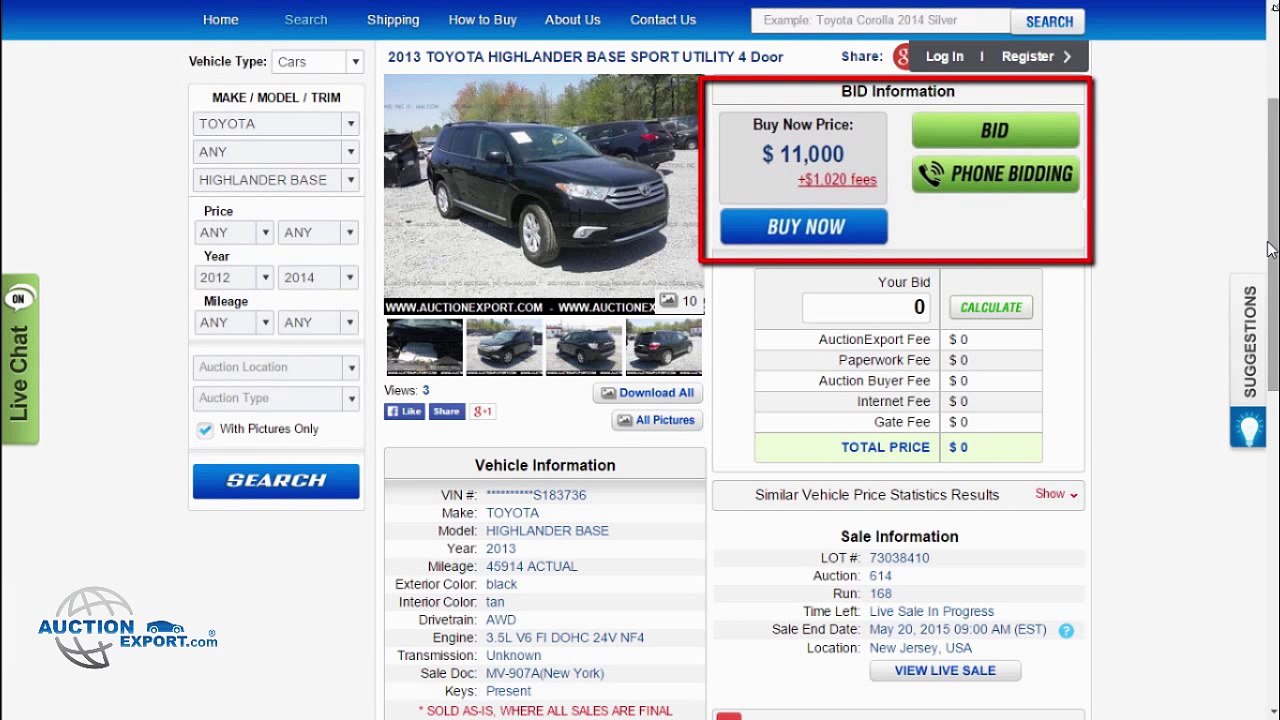Click the picture count icon on main photo
1280x720 pixels.
click(669, 300)
